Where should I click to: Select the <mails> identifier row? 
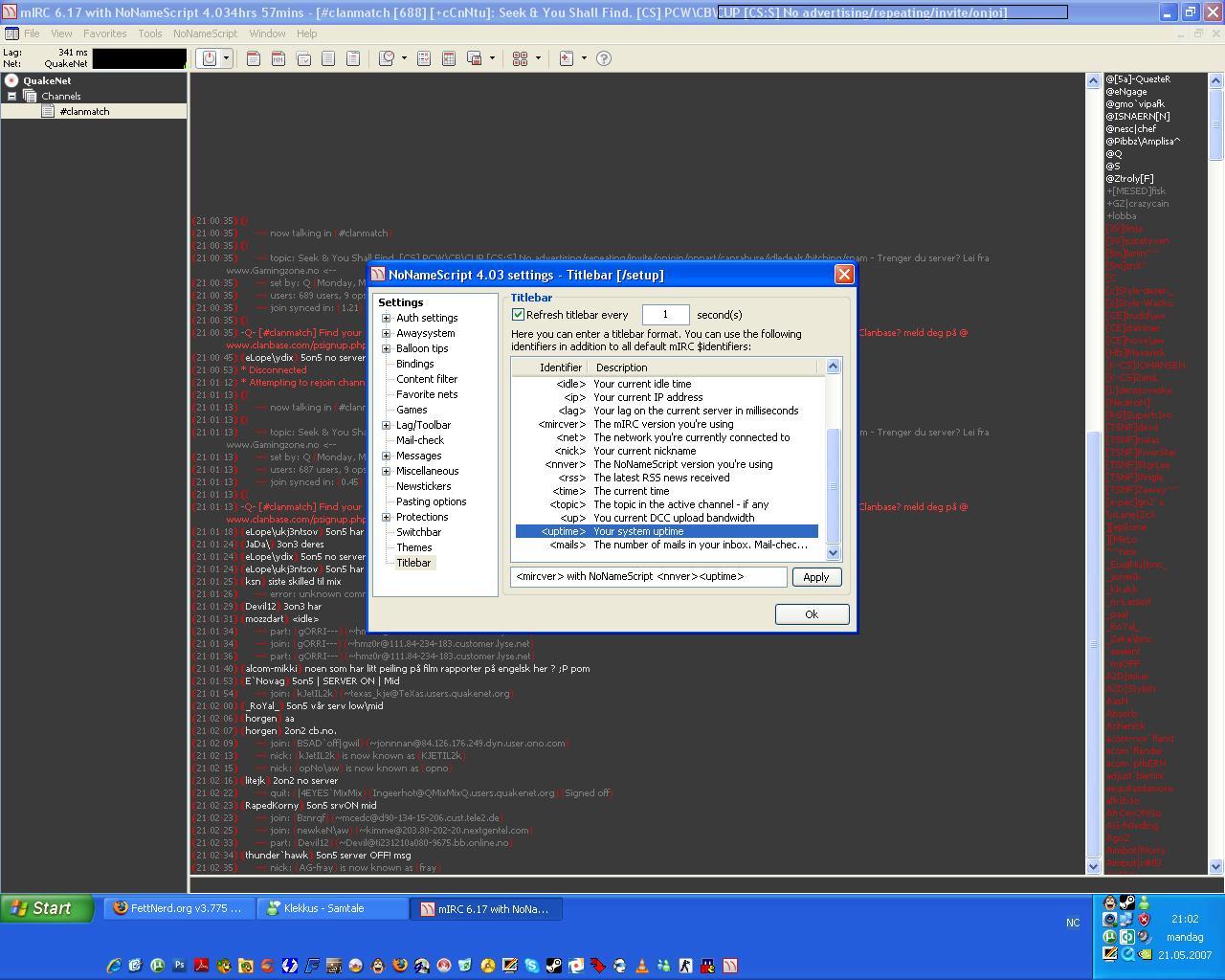click(667, 545)
